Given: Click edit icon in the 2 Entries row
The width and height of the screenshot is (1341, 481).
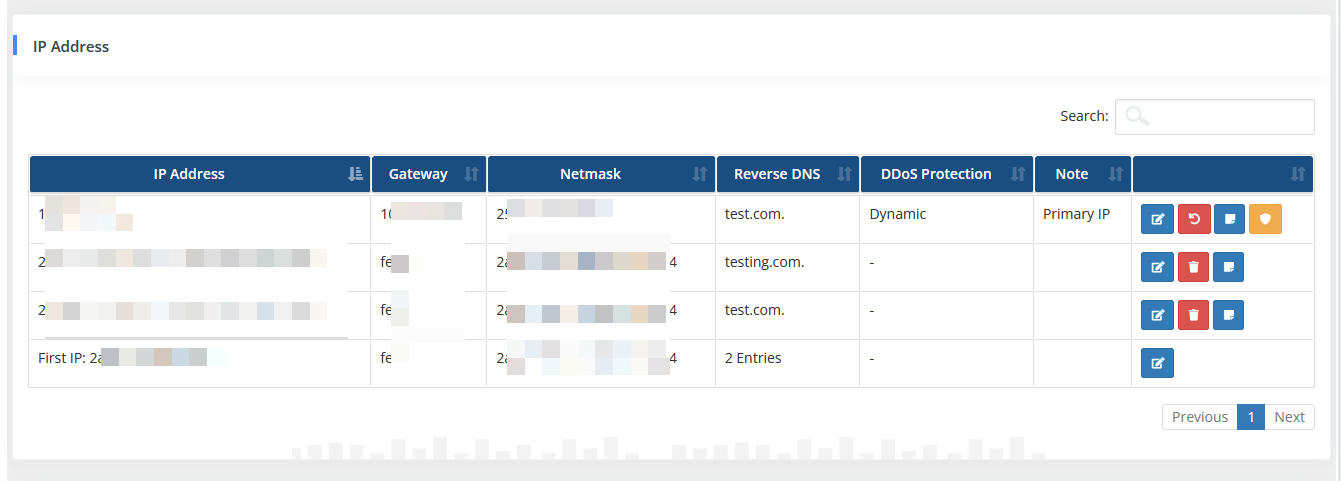Looking at the screenshot, I should [x=1157, y=363].
